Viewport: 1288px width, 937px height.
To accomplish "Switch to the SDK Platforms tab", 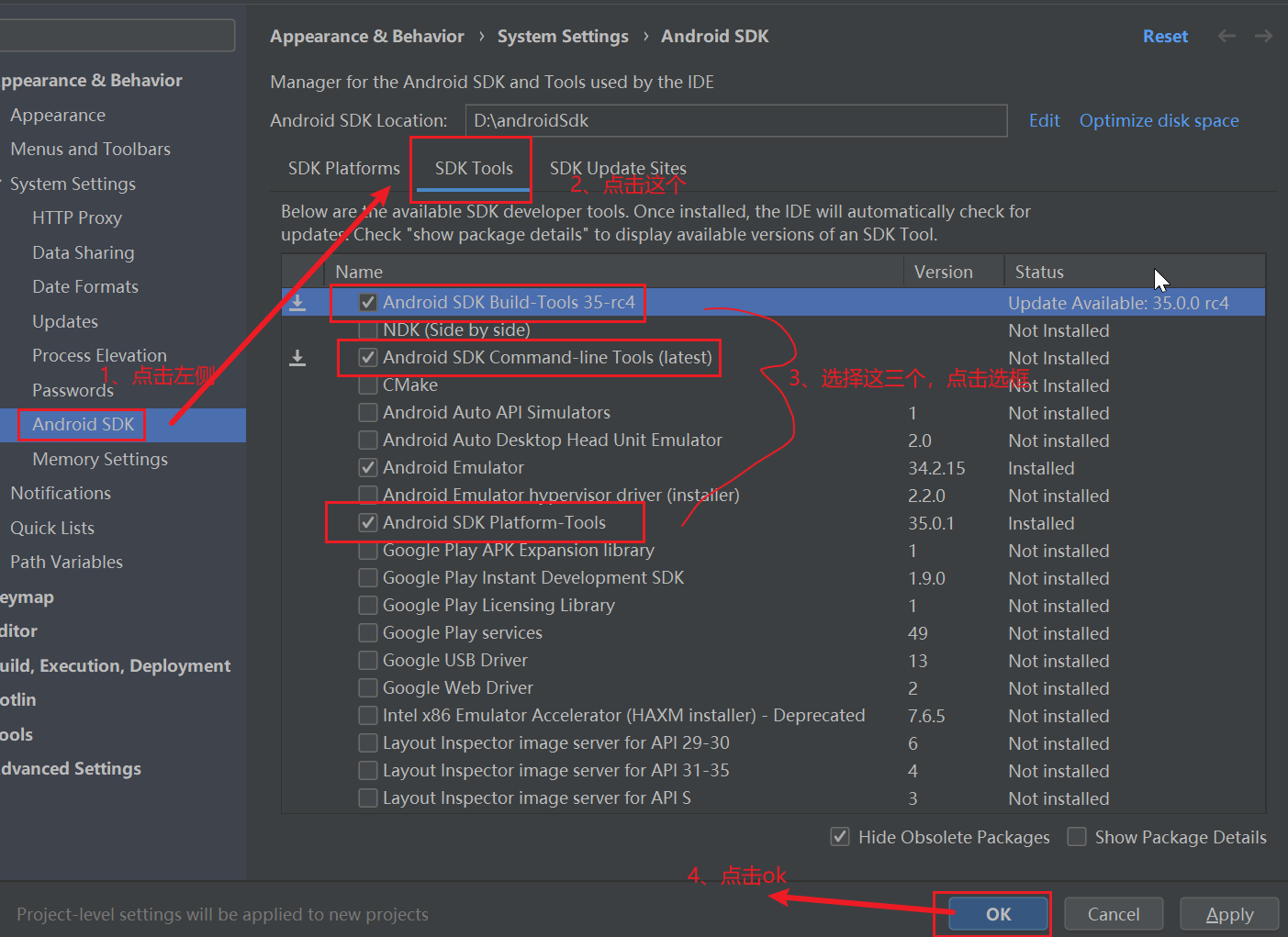I will coord(344,168).
